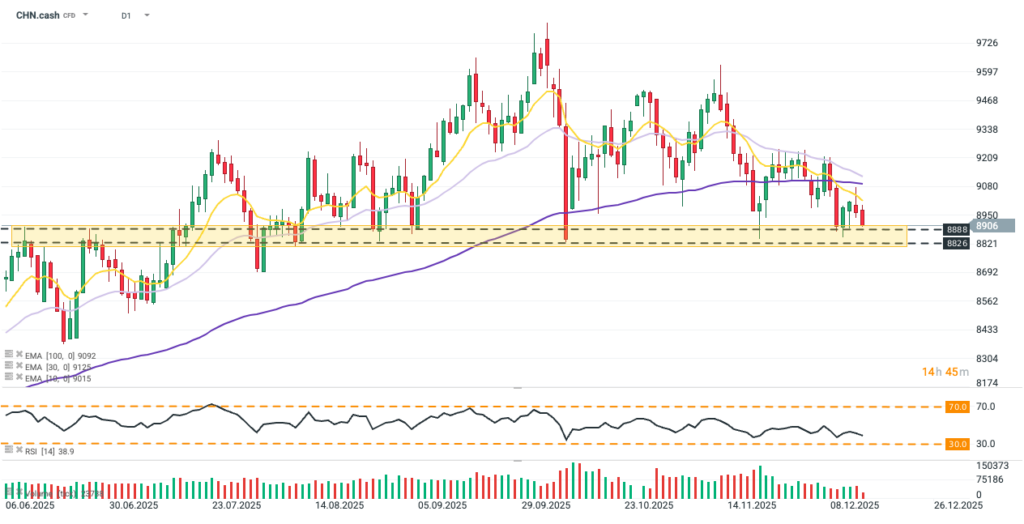1024x524 pixels.
Task: Open the CHN.cash symbol dropdown
Action: [x=87, y=16]
